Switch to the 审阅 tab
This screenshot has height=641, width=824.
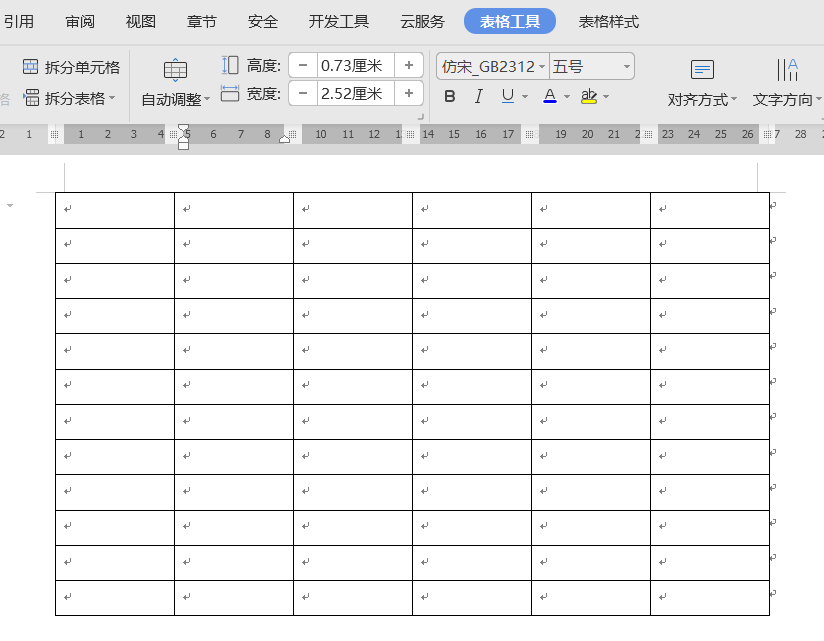(80, 22)
